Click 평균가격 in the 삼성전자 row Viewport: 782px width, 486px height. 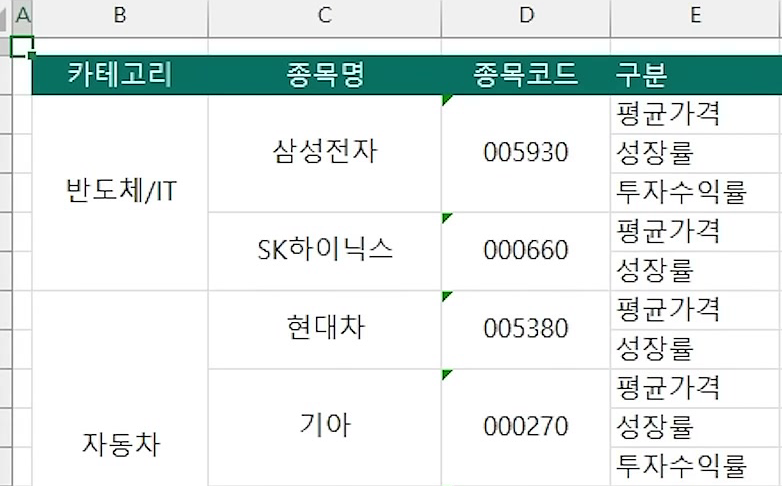[x=696, y=114]
